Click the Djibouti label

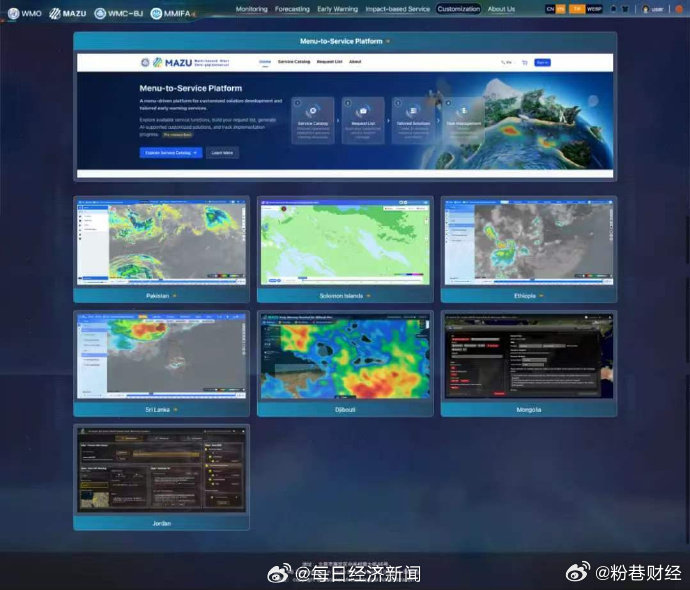tap(345, 410)
